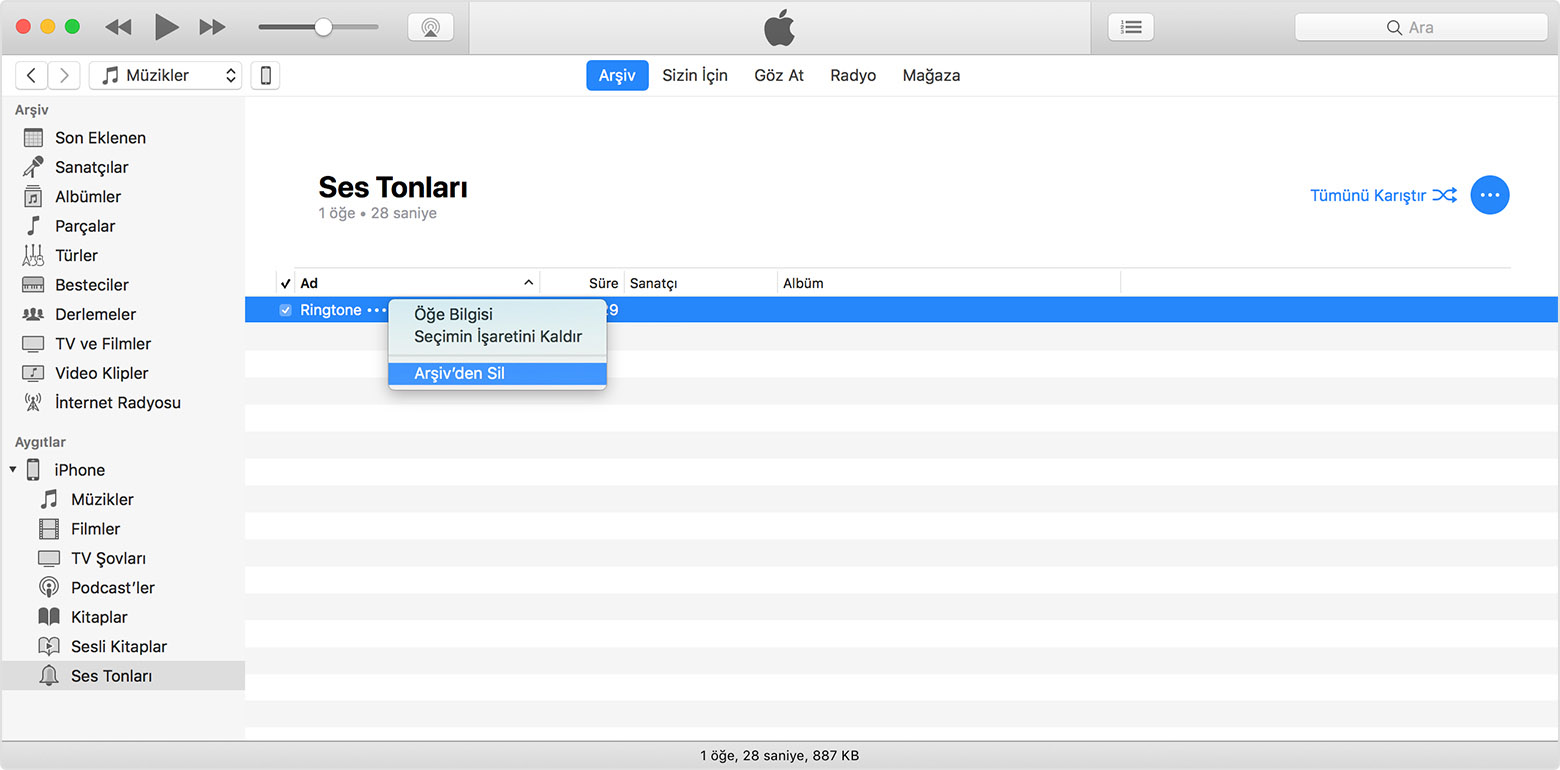Click the blue more options ellipsis button
Image resolution: width=1560 pixels, height=770 pixels.
1490,195
